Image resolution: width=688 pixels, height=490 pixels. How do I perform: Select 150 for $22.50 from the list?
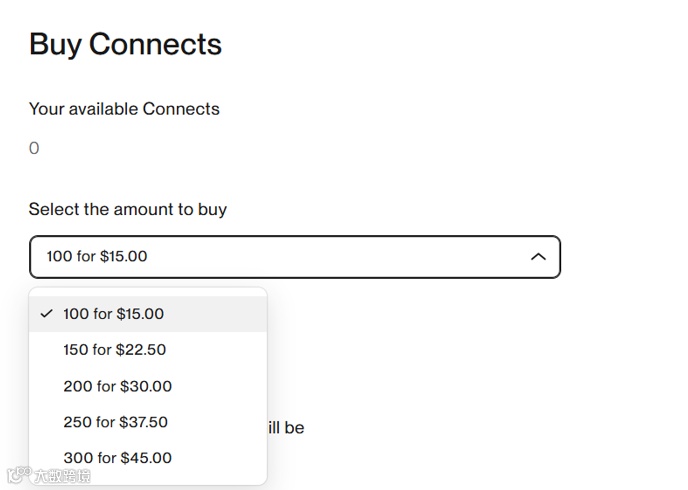click(114, 350)
